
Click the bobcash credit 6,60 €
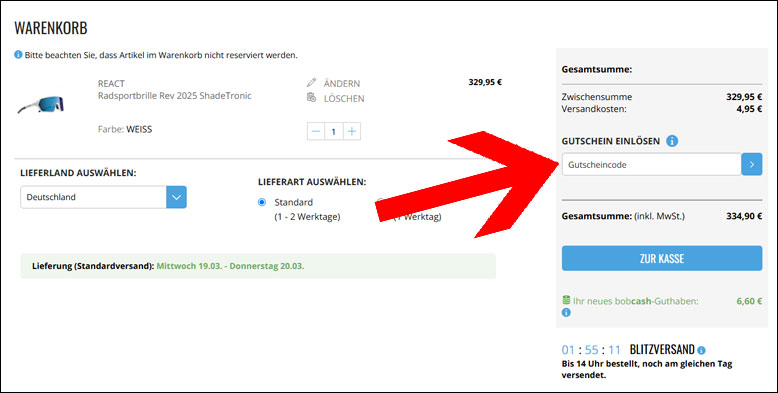[x=749, y=301]
